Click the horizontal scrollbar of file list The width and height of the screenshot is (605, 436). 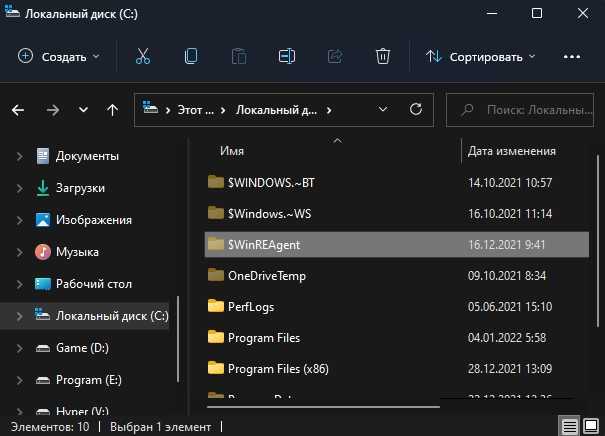pyautogui.click(x=323, y=406)
